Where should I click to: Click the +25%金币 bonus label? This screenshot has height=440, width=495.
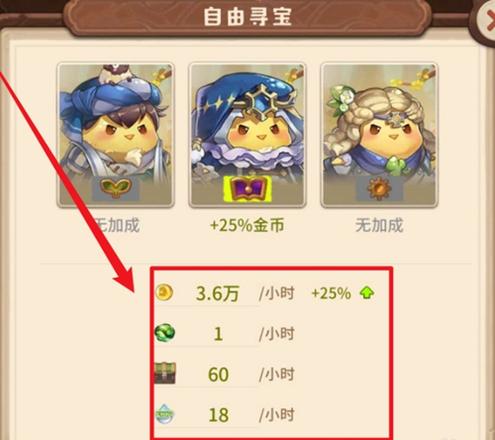coord(247,225)
